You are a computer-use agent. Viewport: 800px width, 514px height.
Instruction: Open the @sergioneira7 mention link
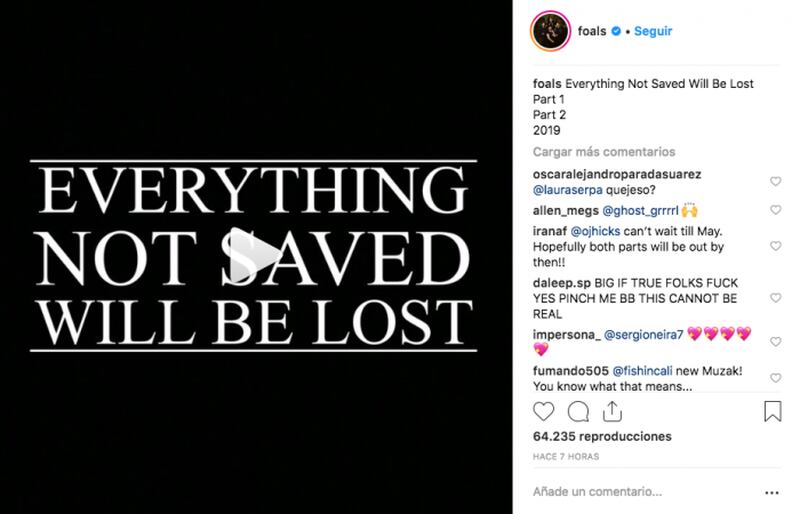pos(643,335)
